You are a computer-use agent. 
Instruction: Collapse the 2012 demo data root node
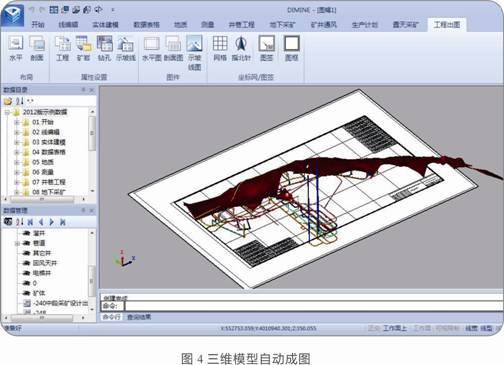point(7,112)
